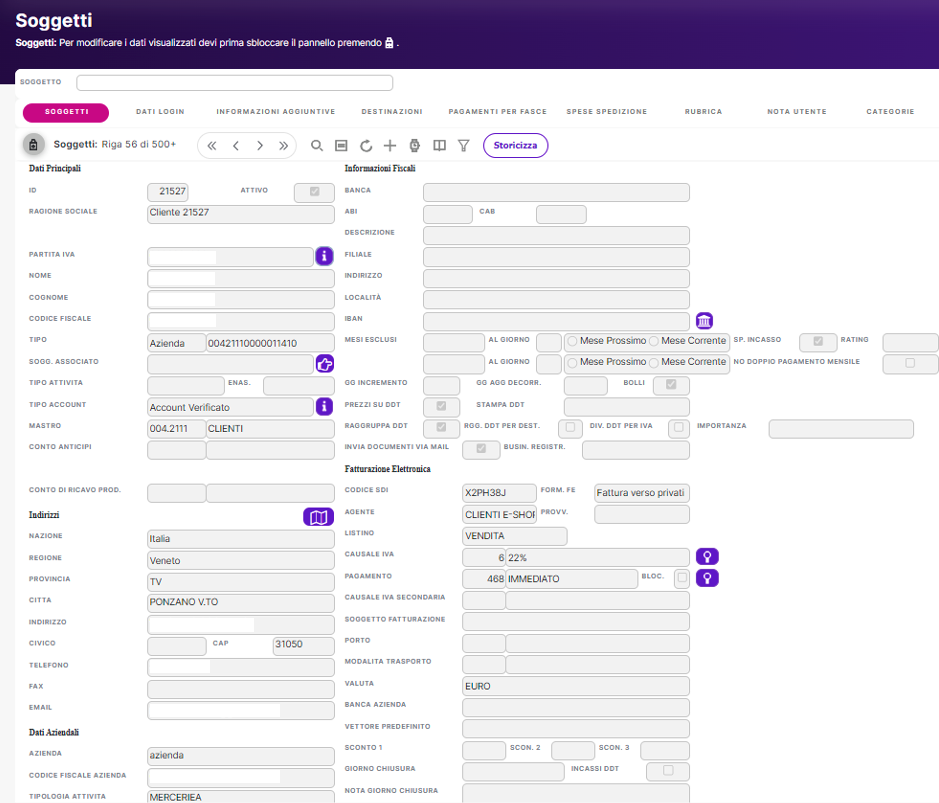Go to the previous record
Screen dimensions: 939x803
pyautogui.click(x=236, y=146)
